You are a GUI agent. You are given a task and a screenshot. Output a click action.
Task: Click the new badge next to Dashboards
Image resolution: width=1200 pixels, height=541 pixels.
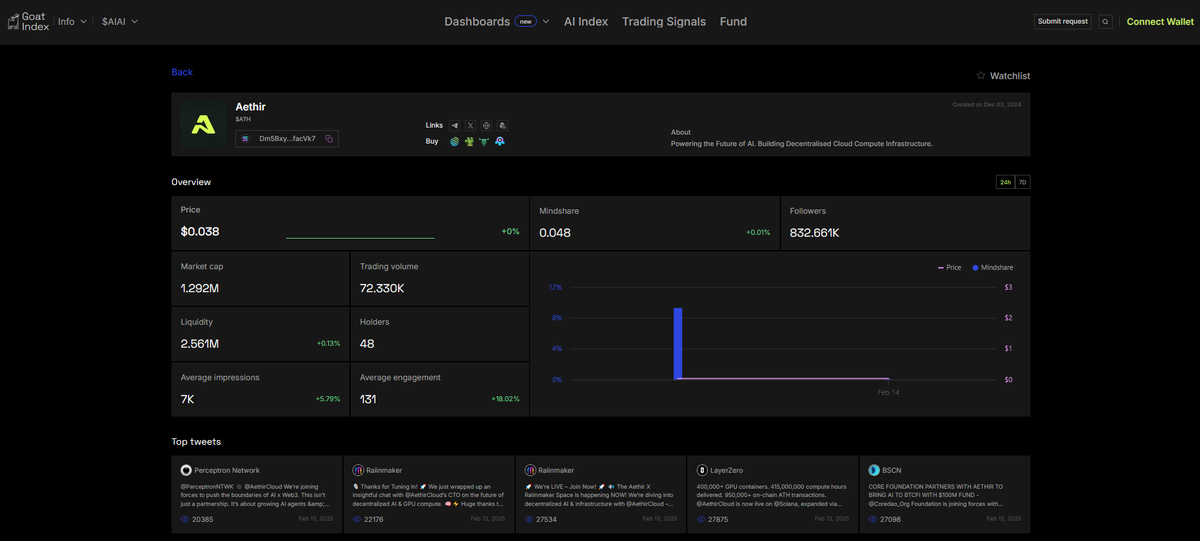(x=526, y=21)
